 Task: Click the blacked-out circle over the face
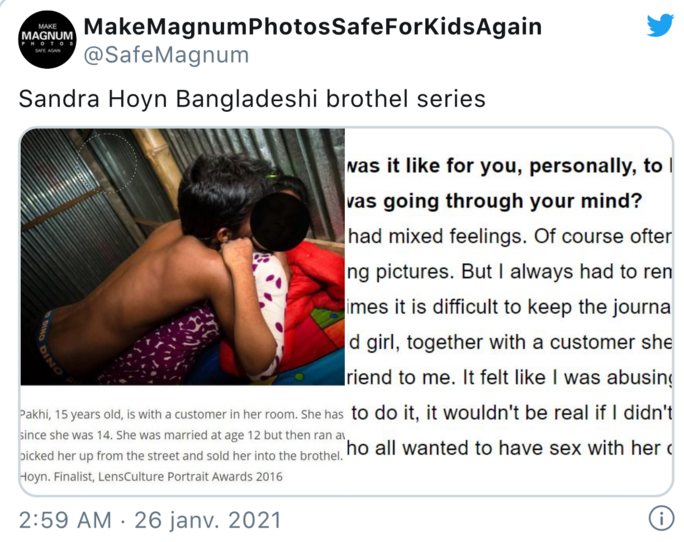click(x=280, y=222)
